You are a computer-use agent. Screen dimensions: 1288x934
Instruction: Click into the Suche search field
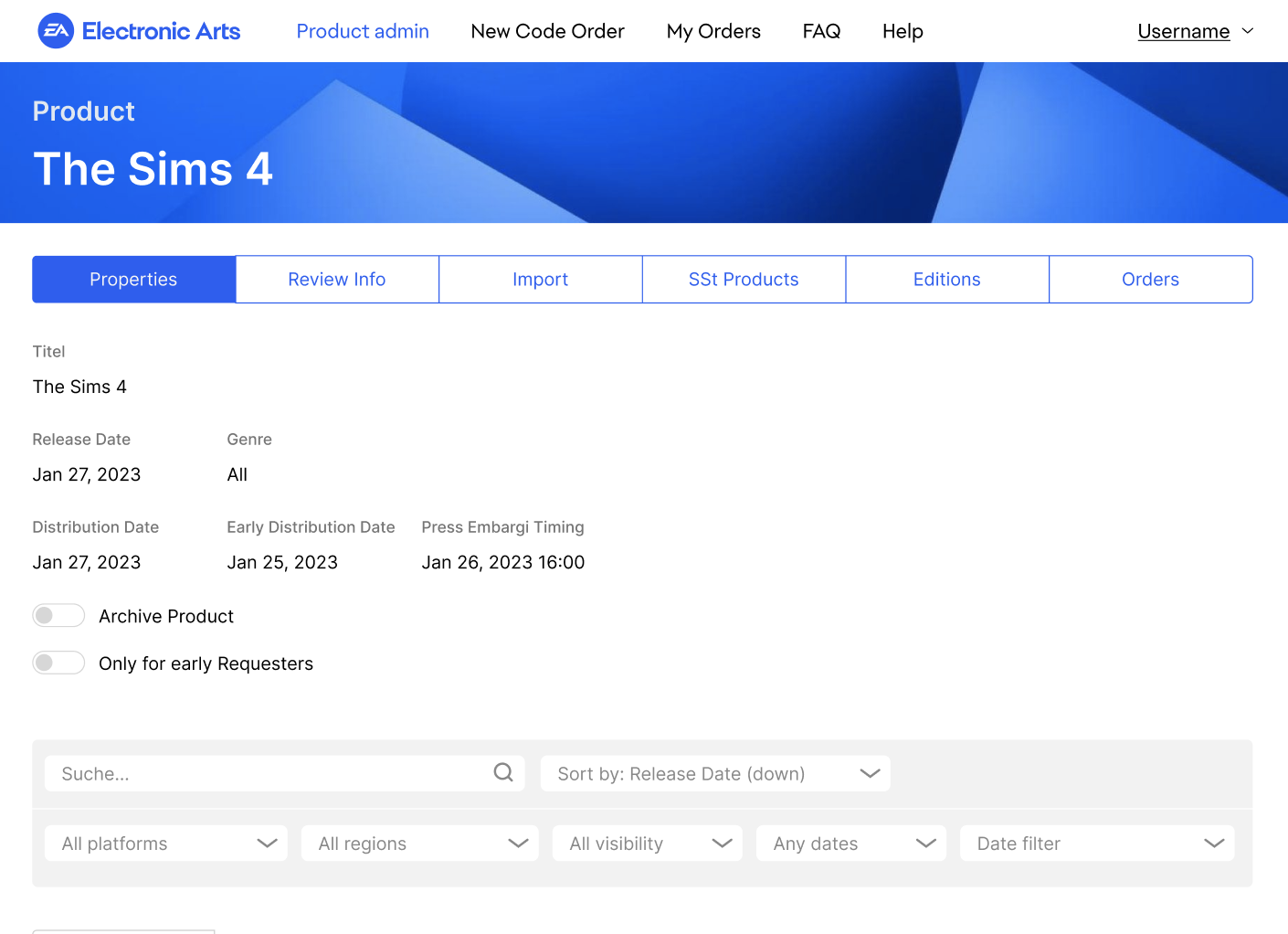pos(269,773)
